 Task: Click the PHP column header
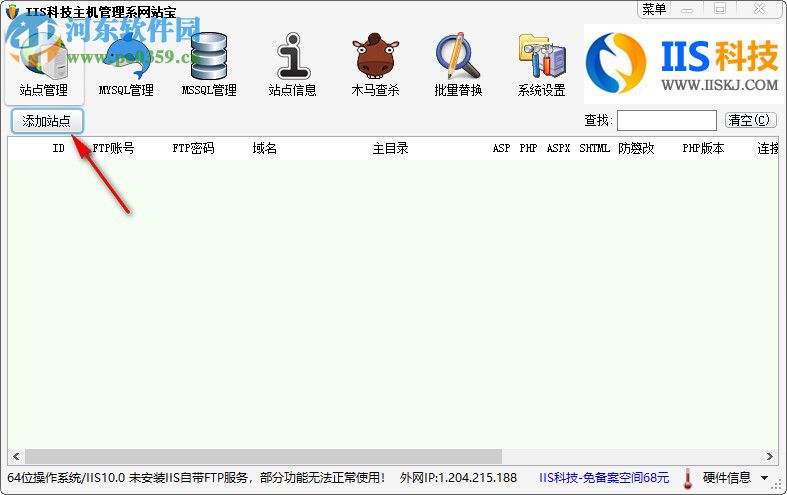tap(529, 148)
